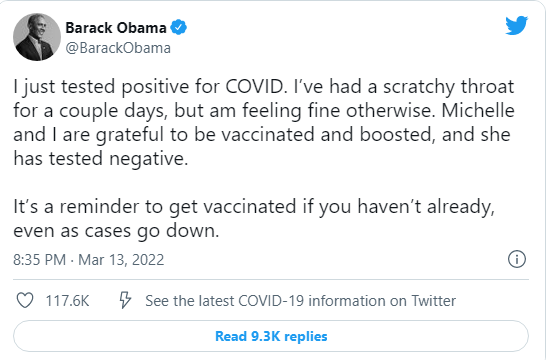The image size is (546, 360).
Task: Open the vaccination reminder paragraph
Action: [x=254, y=218]
